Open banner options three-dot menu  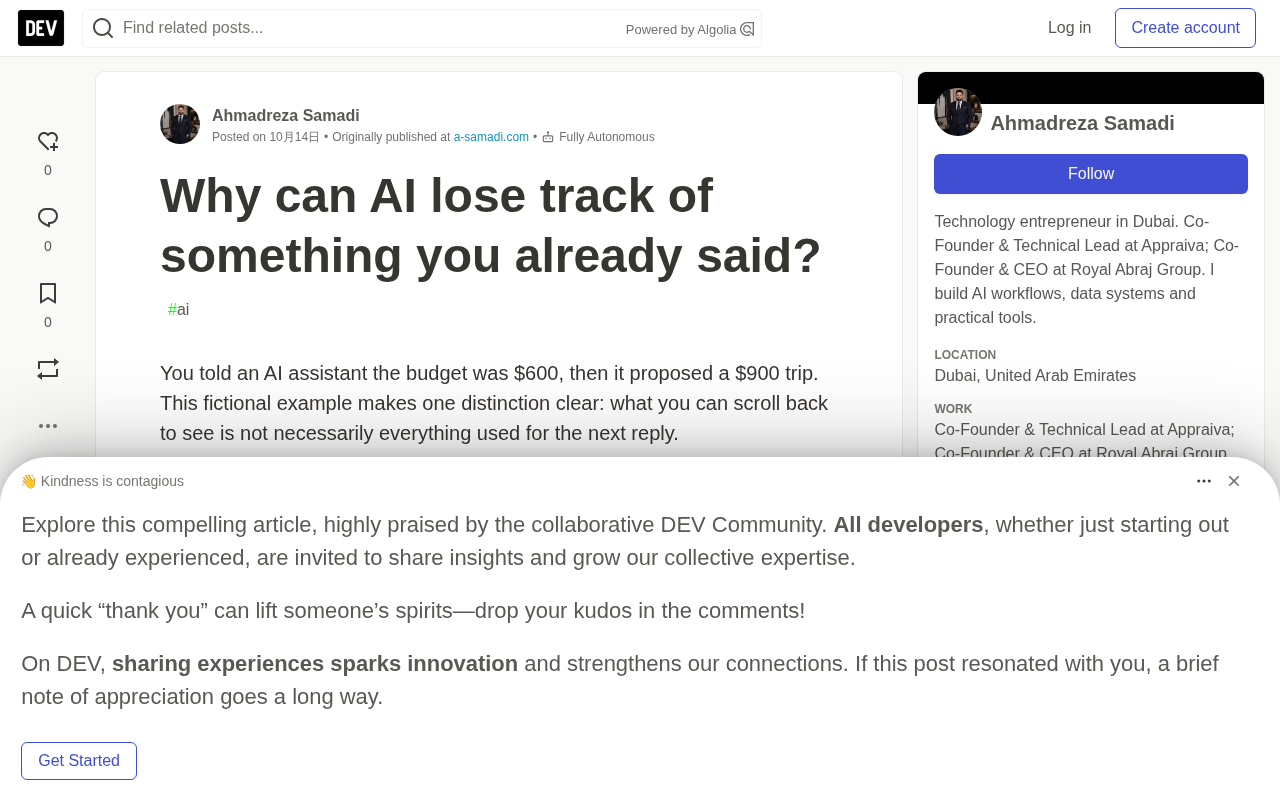[x=1204, y=481]
